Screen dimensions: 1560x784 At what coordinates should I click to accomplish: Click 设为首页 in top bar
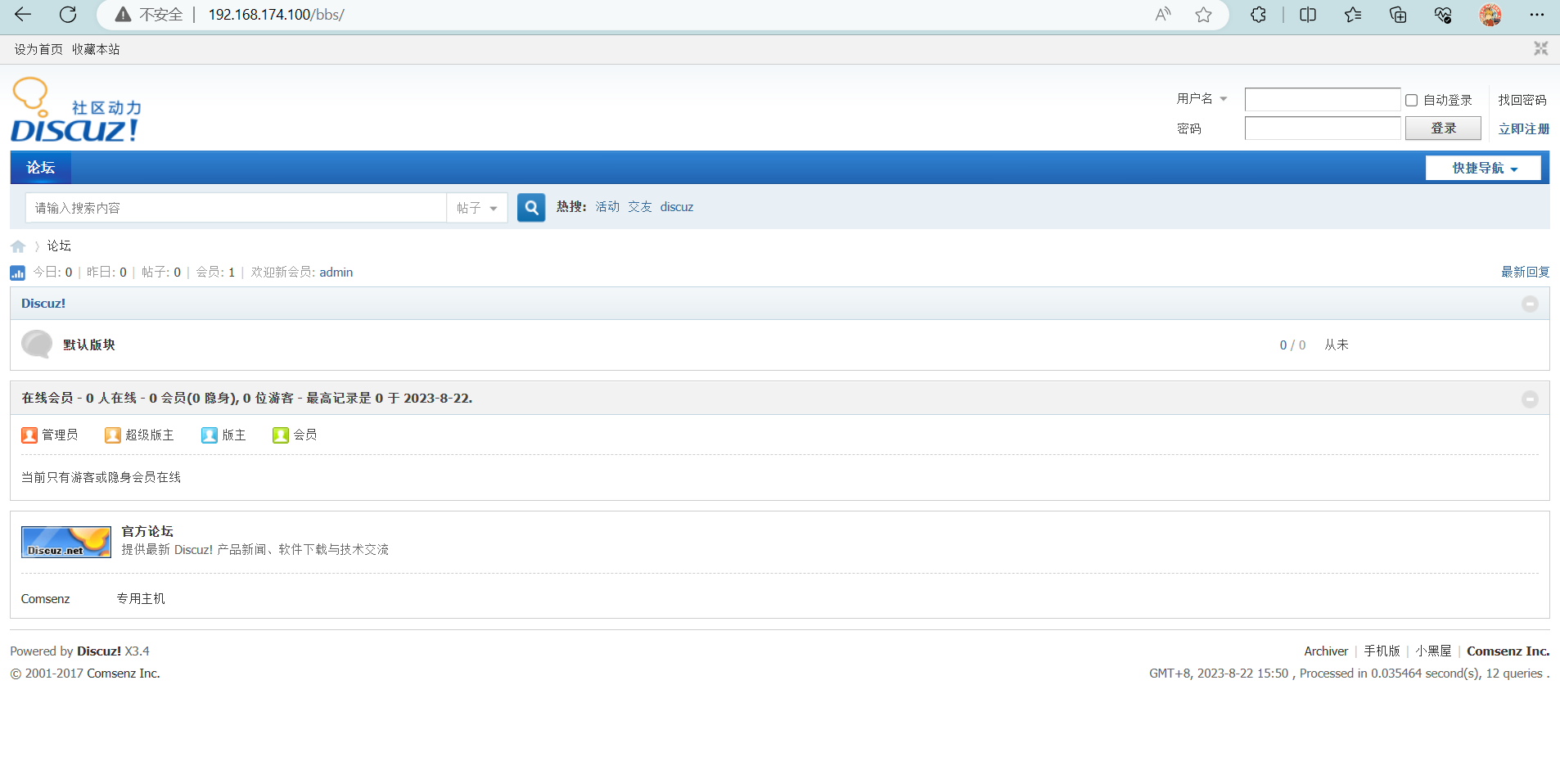coord(38,49)
